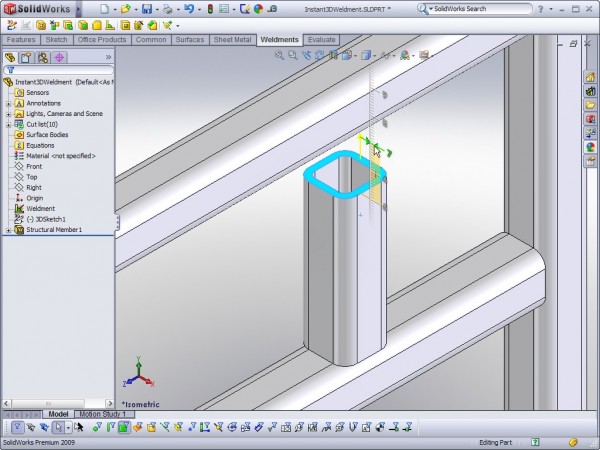Switch to the PropertyManager panel tab
Screen dimensions: 600x450
pos(26,57)
